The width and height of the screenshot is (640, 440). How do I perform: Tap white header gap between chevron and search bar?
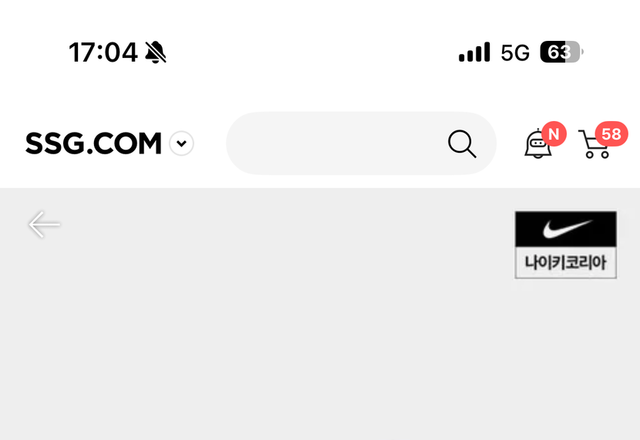[210, 143]
